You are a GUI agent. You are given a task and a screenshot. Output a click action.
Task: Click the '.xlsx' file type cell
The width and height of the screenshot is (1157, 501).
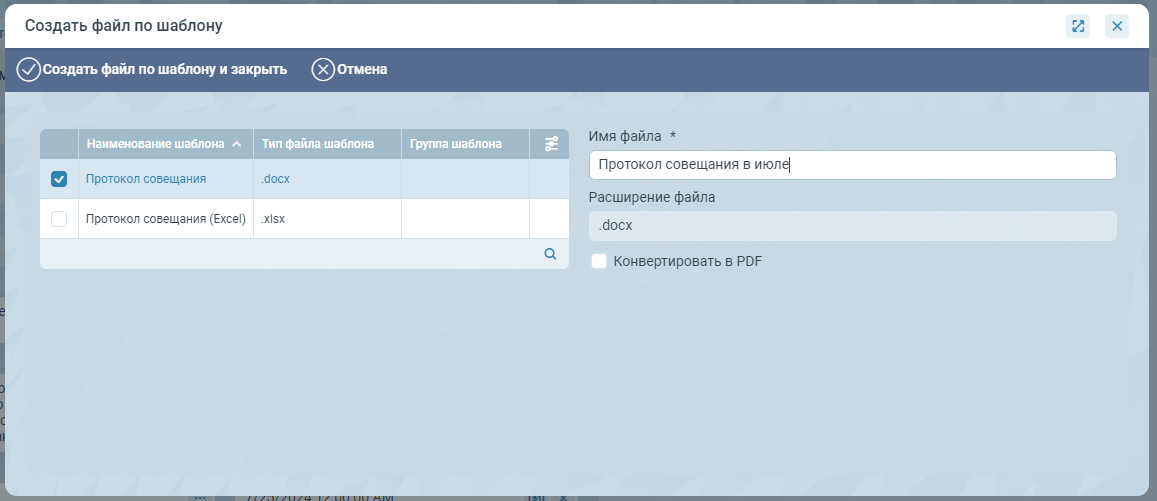coord(275,219)
